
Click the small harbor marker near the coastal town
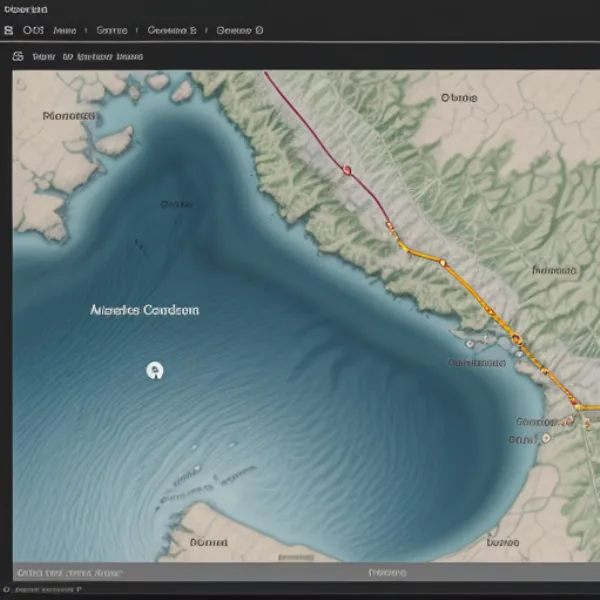(467, 343)
